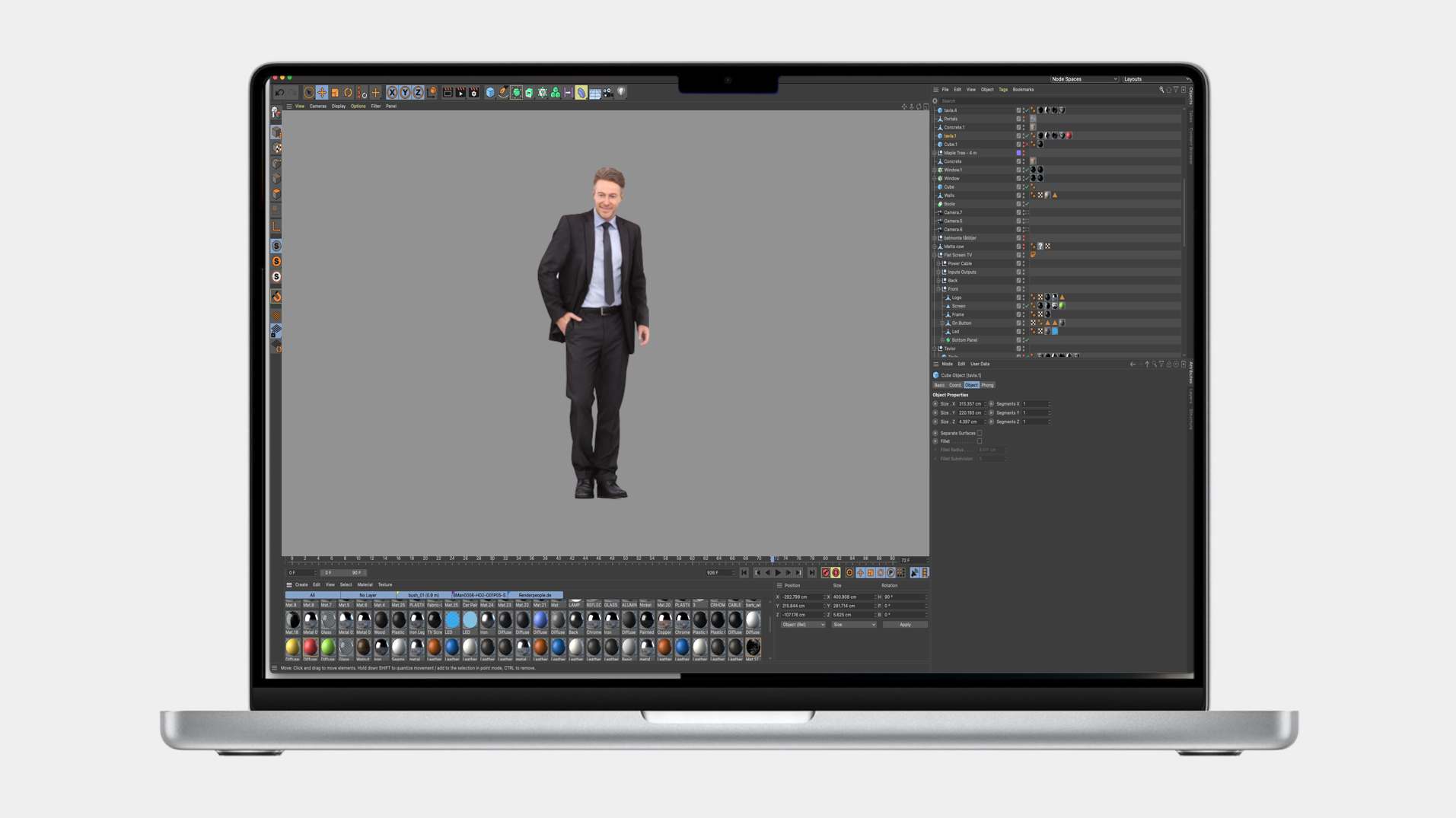Screen dimensions: 1456x818
Task: Click the red Record Active Objects button
Action: 825,573
